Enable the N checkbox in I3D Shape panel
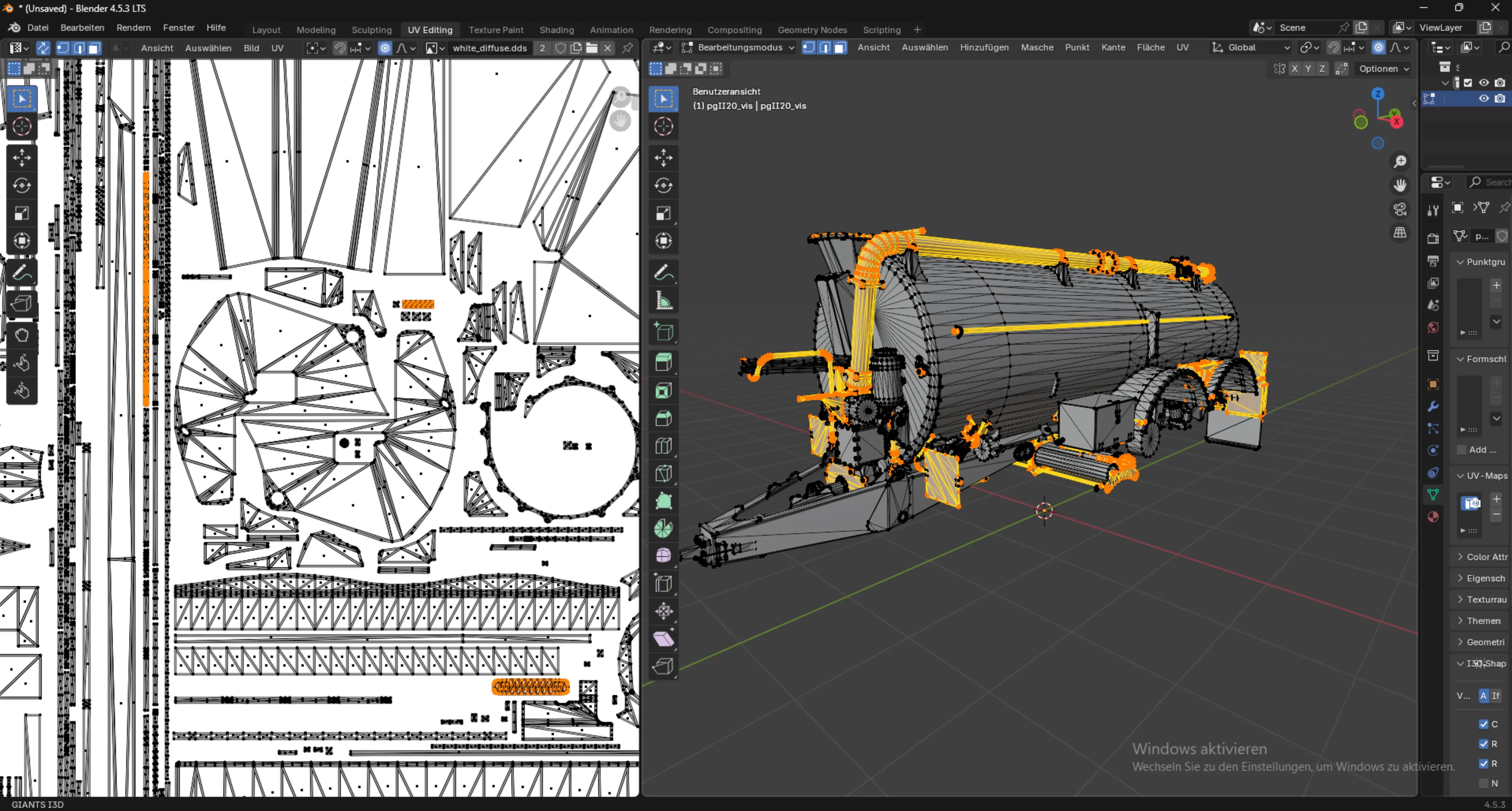 (1483, 783)
